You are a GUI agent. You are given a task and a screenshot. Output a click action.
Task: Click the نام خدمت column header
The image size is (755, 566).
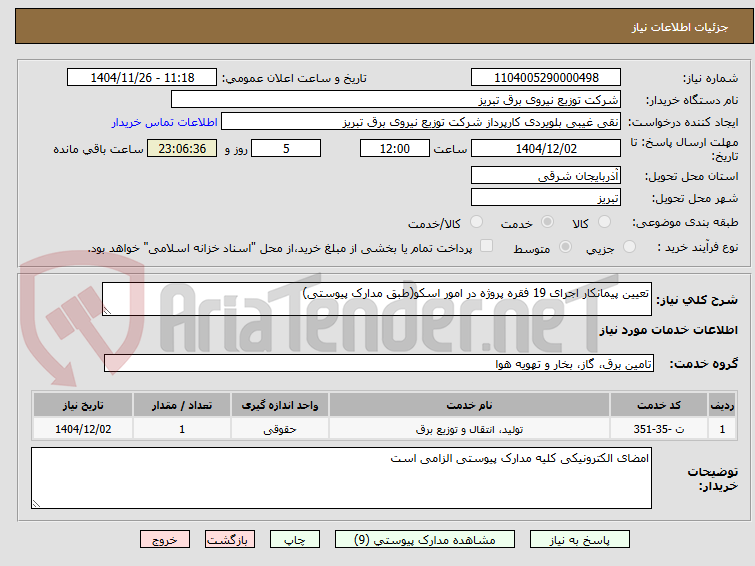click(x=469, y=405)
